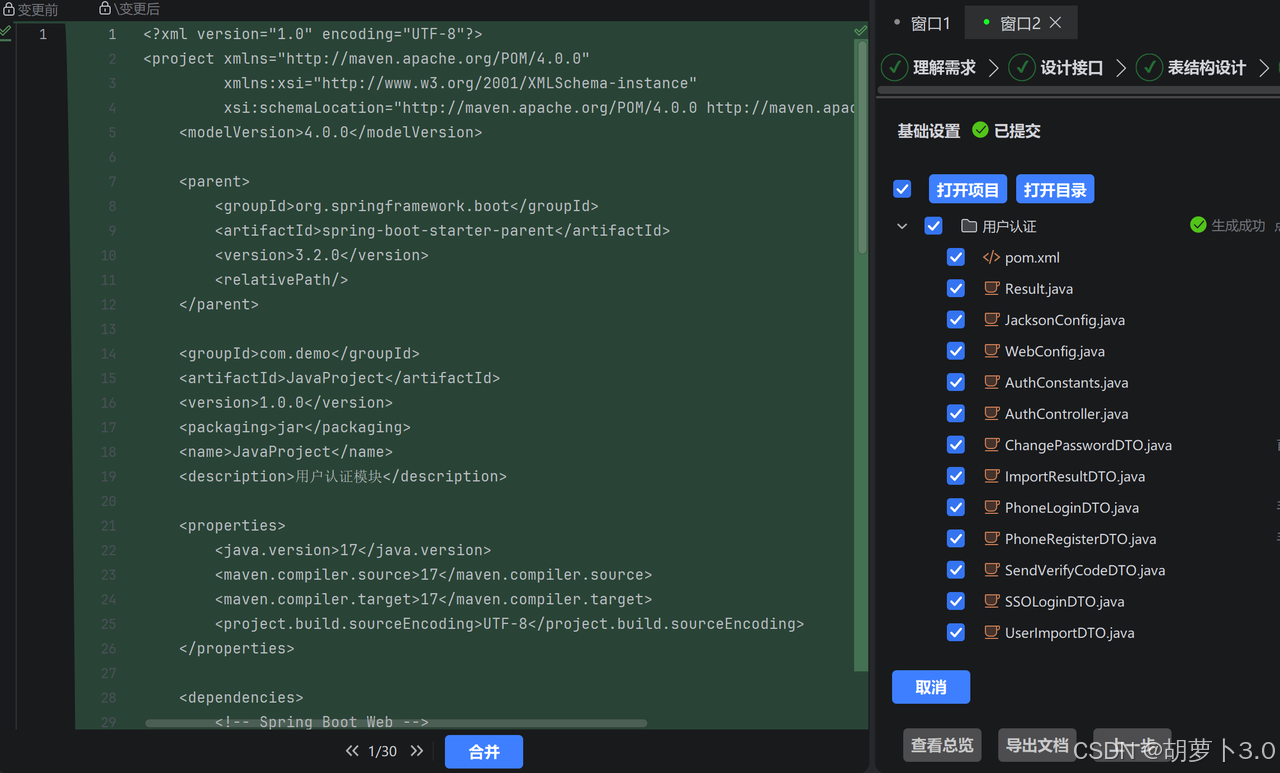Viewport: 1280px width, 773px height.
Task: Select the pom.xml file name
Action: pyautogui.click(x=1032, y=257)
